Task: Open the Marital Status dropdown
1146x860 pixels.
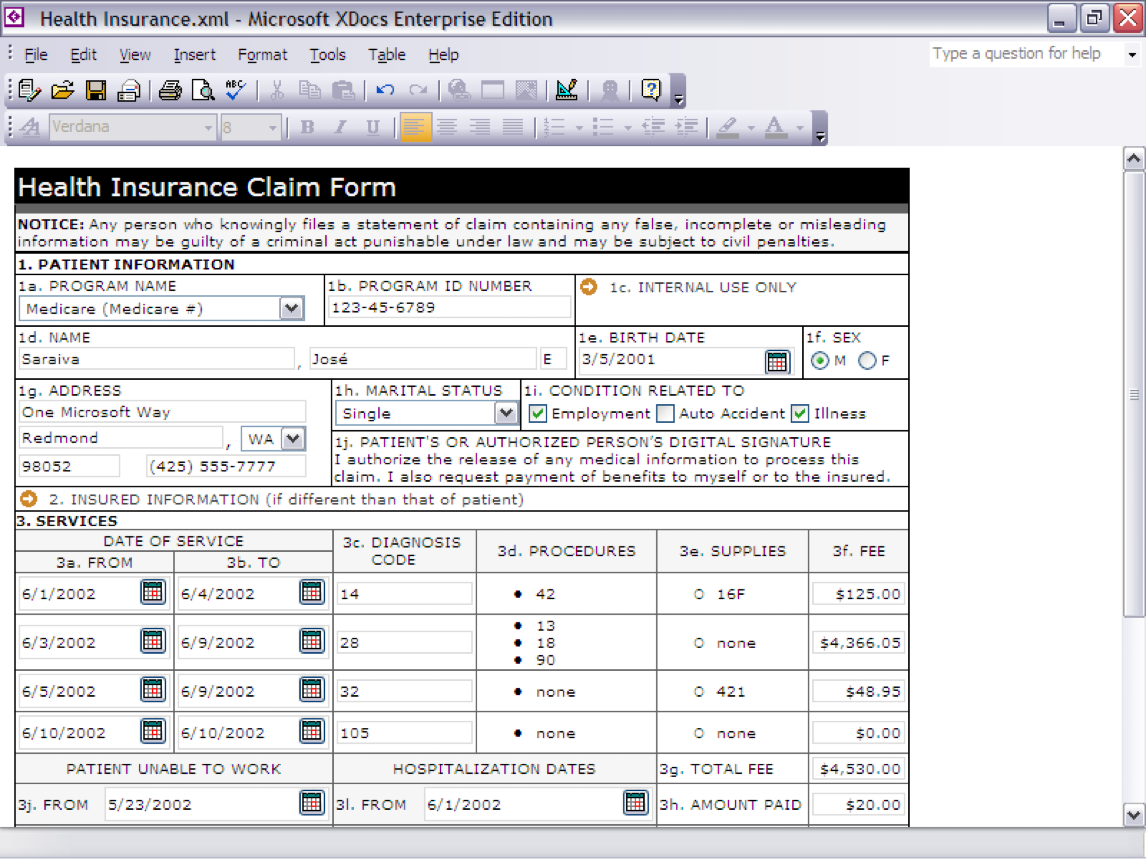Action: (507, 413)
